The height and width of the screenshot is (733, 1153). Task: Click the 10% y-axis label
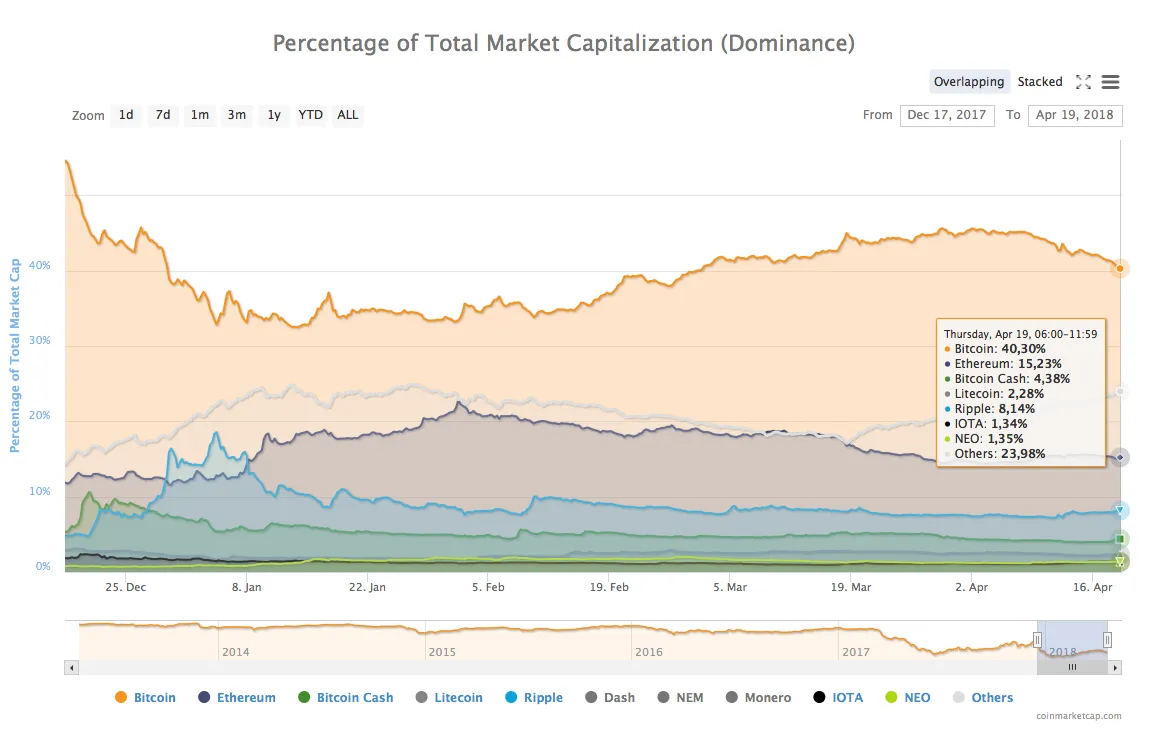(40, 490)
